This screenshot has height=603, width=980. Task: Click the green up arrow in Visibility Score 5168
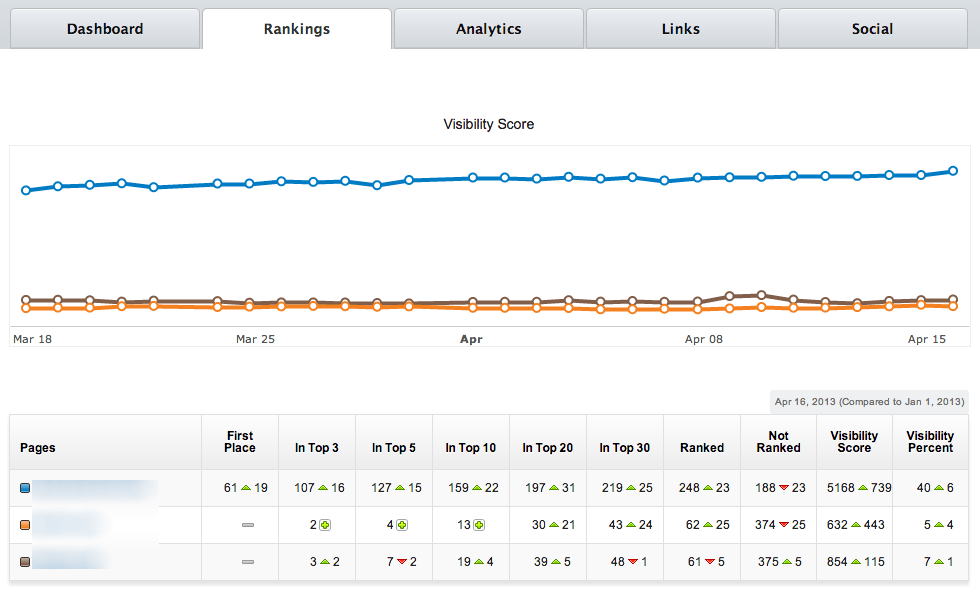coord(862,487)
